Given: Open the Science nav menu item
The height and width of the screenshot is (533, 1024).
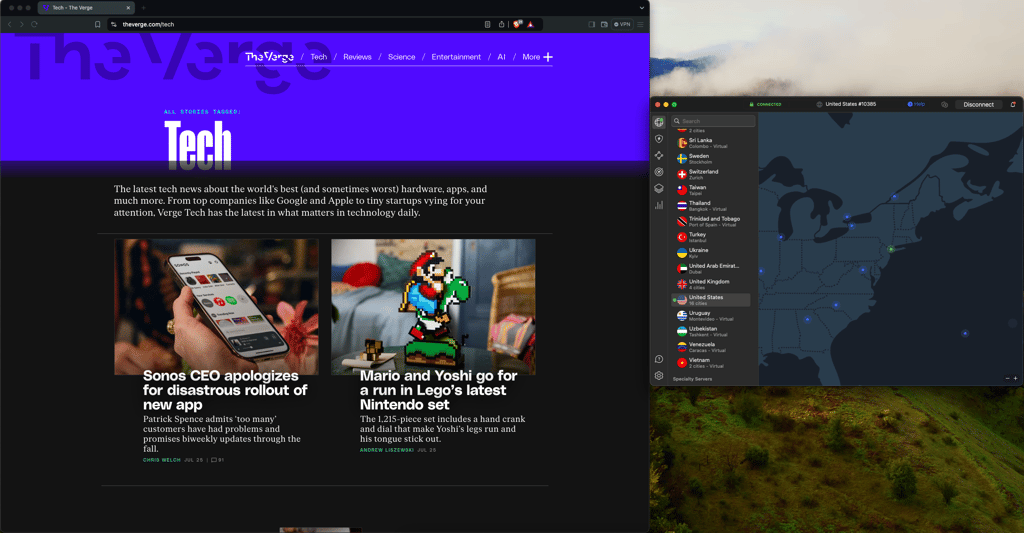Looking at the screenshot, I should point(402,57).
